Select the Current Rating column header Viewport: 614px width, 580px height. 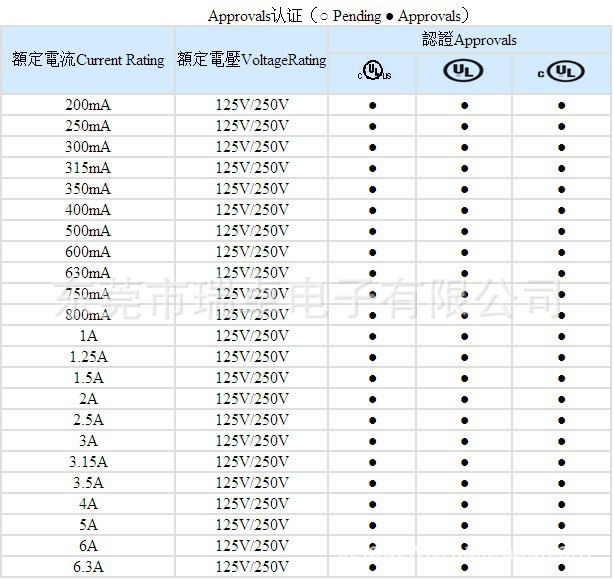pyautogui.click(x=88, y=60)
